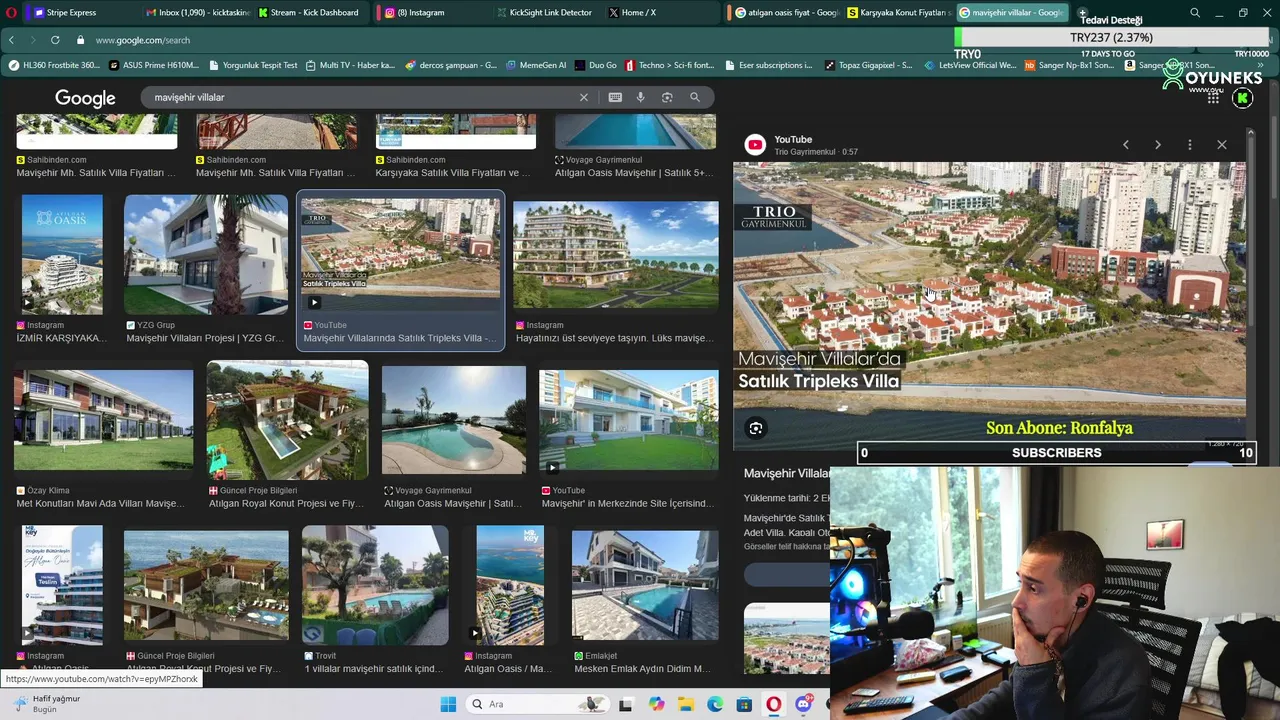Switch to KickSight Link Detector tab
This screenshot has height=720, width=1280.
pyautogui.click(x=545, y=12)
